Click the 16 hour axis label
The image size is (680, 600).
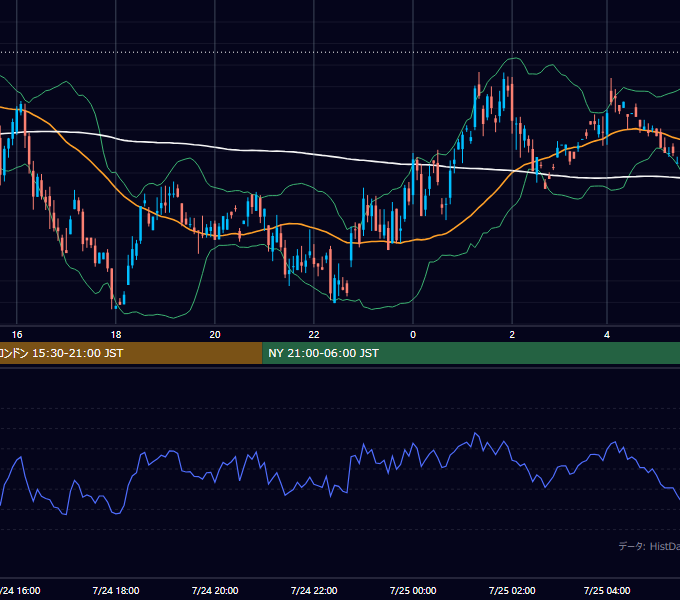[16, 335]
